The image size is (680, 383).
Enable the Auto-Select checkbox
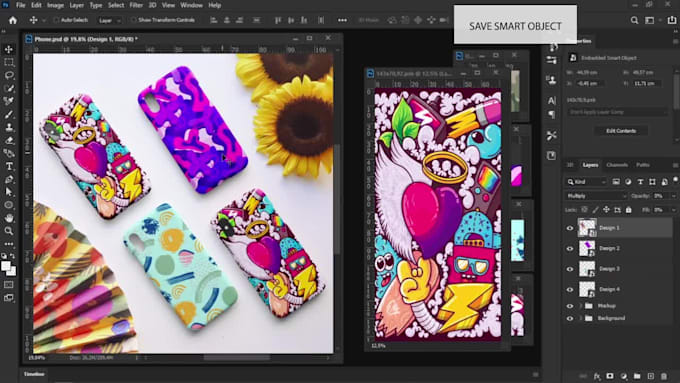(56, 20)
